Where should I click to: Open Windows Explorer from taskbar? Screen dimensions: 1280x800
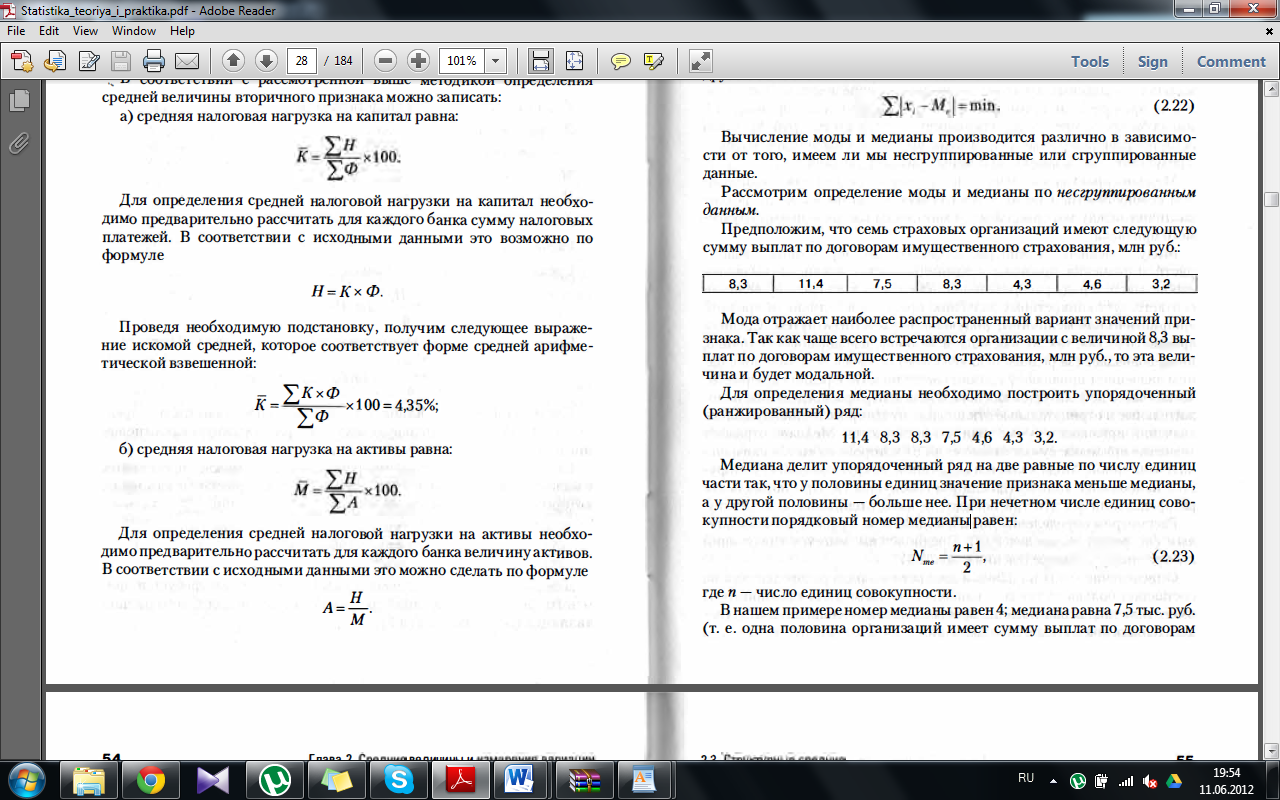88,779
